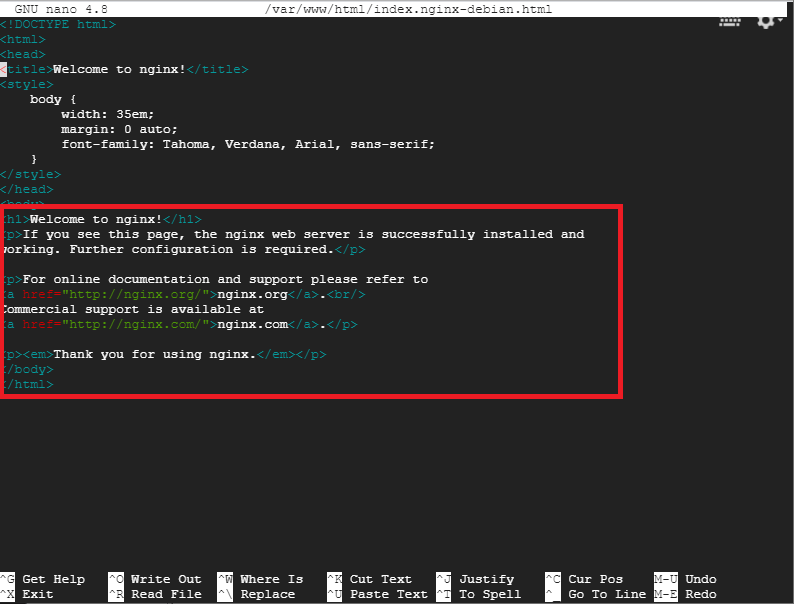Click the Undo shortcut label
The height and width of the screenshot is (604, 794).
[x=700, y=579]
